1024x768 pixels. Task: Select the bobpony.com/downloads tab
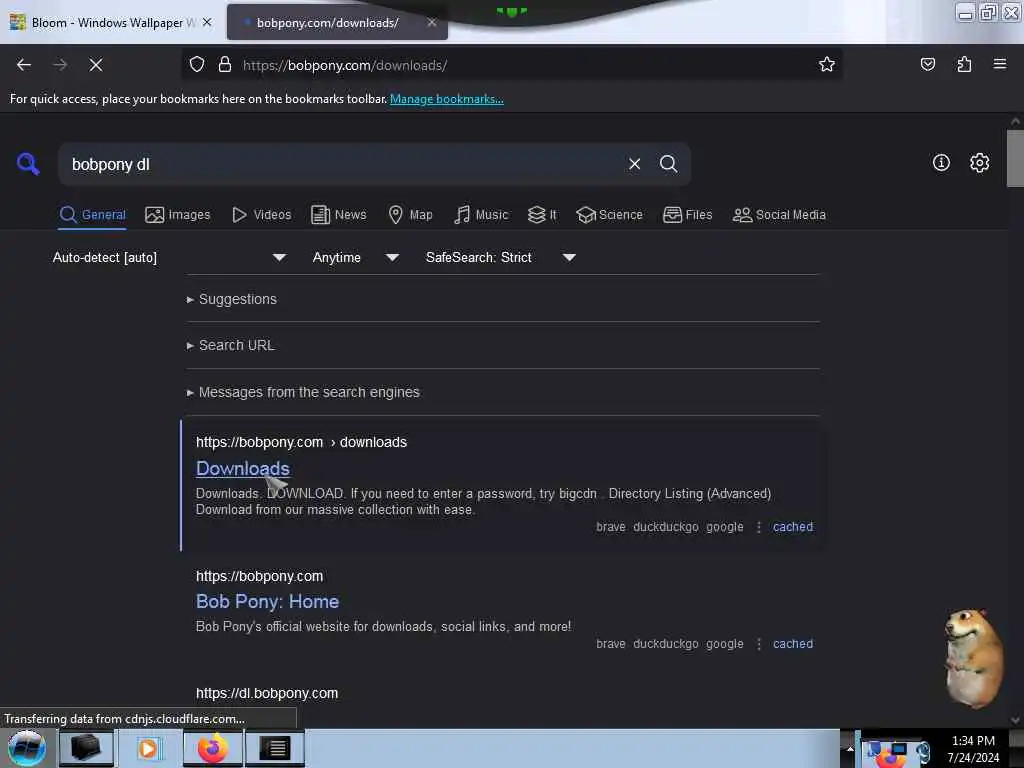pos(337,22)
